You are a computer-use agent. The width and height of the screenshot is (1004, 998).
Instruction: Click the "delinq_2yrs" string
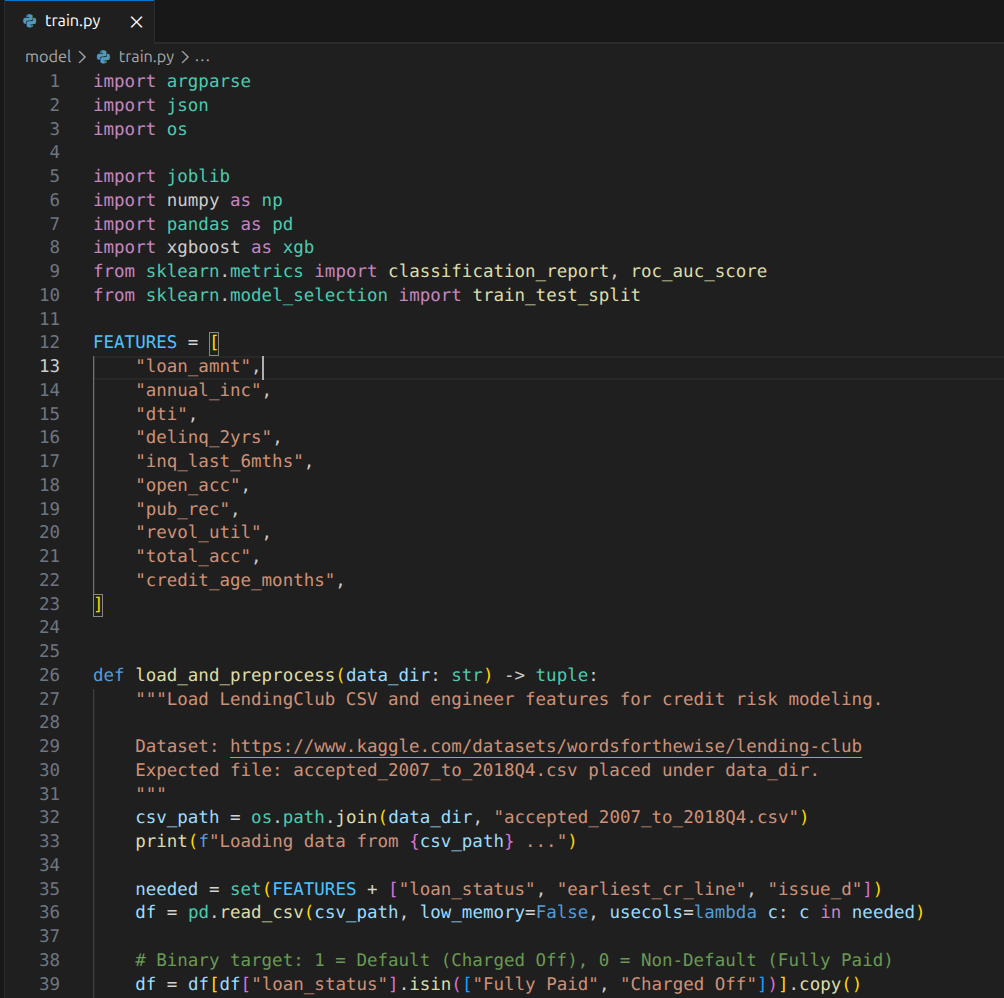click(x=203, y=437)
